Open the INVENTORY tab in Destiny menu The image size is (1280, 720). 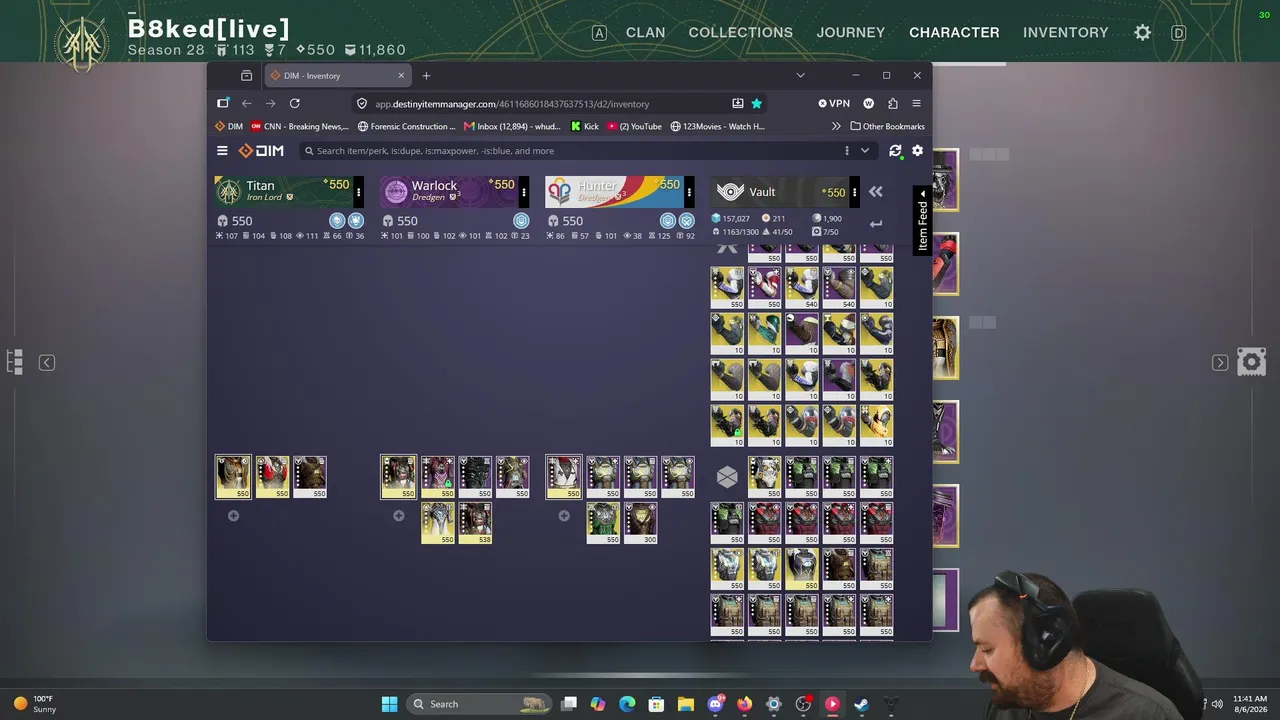click(x=1066, y=32)
